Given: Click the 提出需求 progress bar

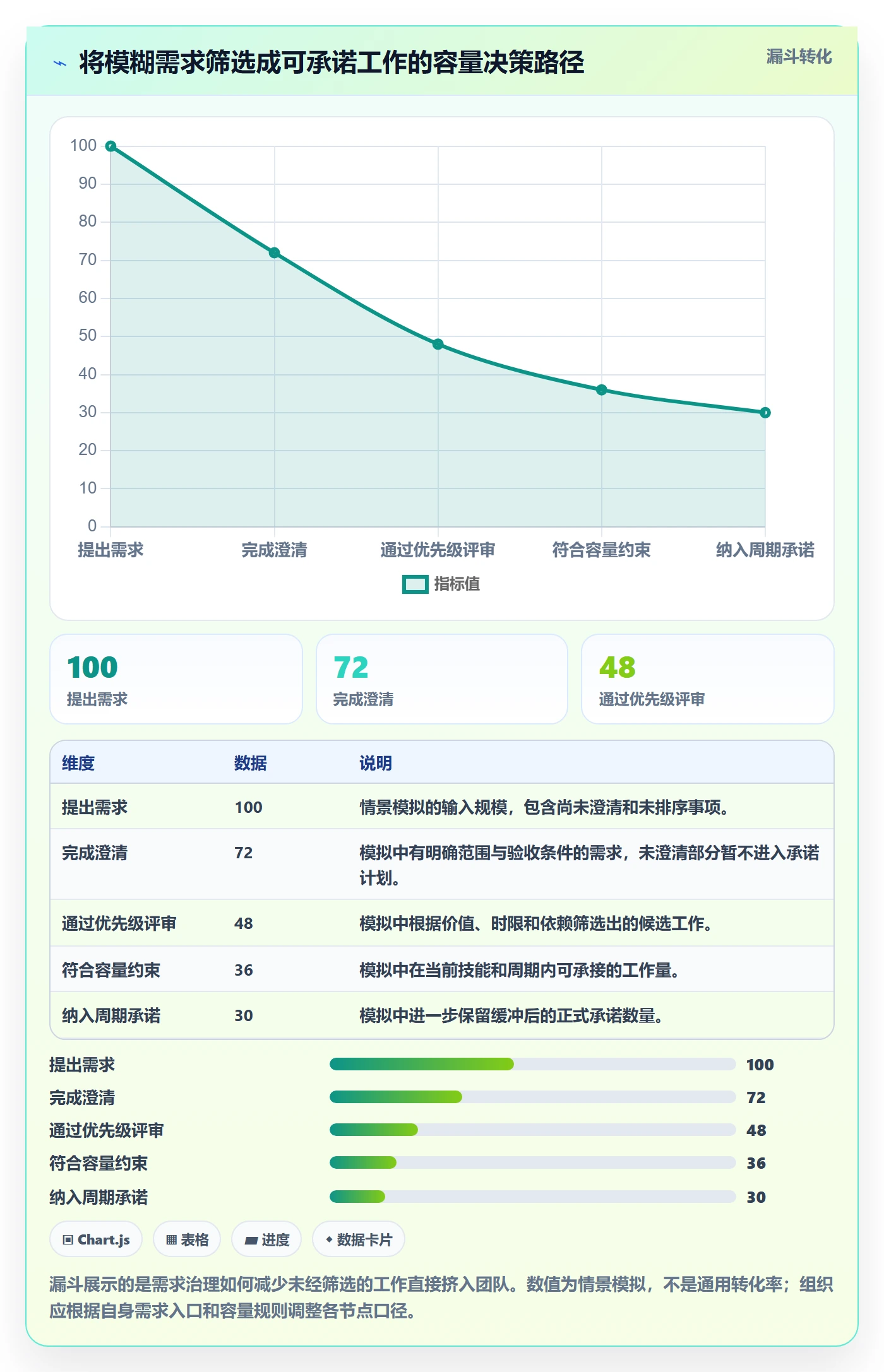Looking at the screenshot, I should click(x=532, y=1065).
